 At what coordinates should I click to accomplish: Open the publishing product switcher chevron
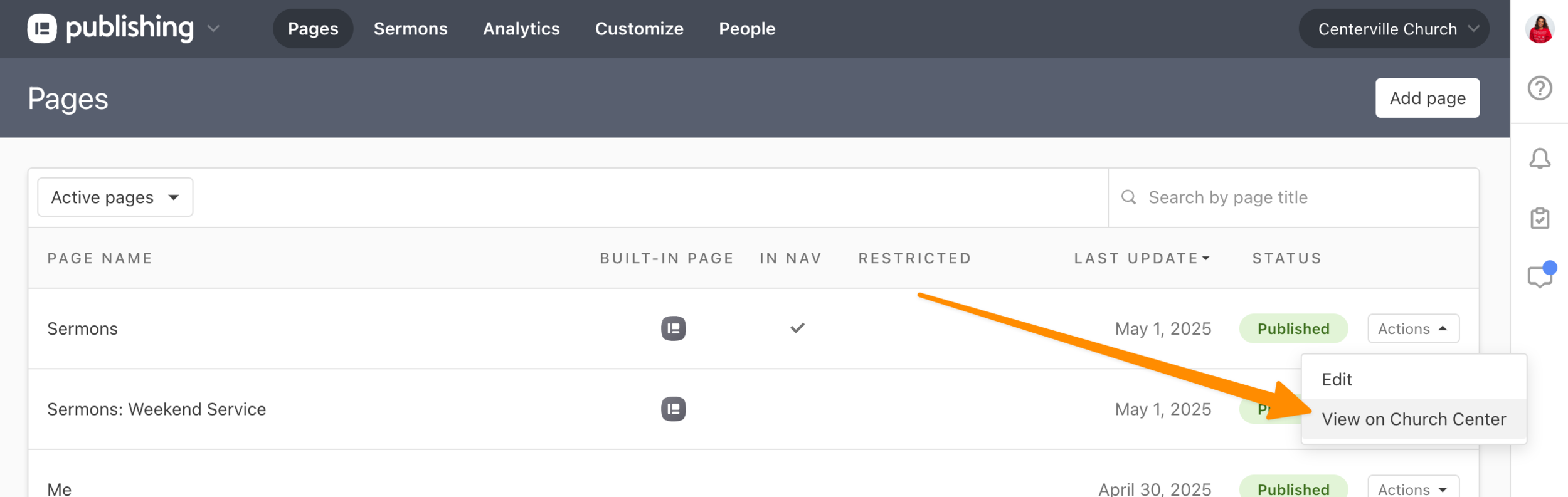pyautogui.click(x=213, y=29)
